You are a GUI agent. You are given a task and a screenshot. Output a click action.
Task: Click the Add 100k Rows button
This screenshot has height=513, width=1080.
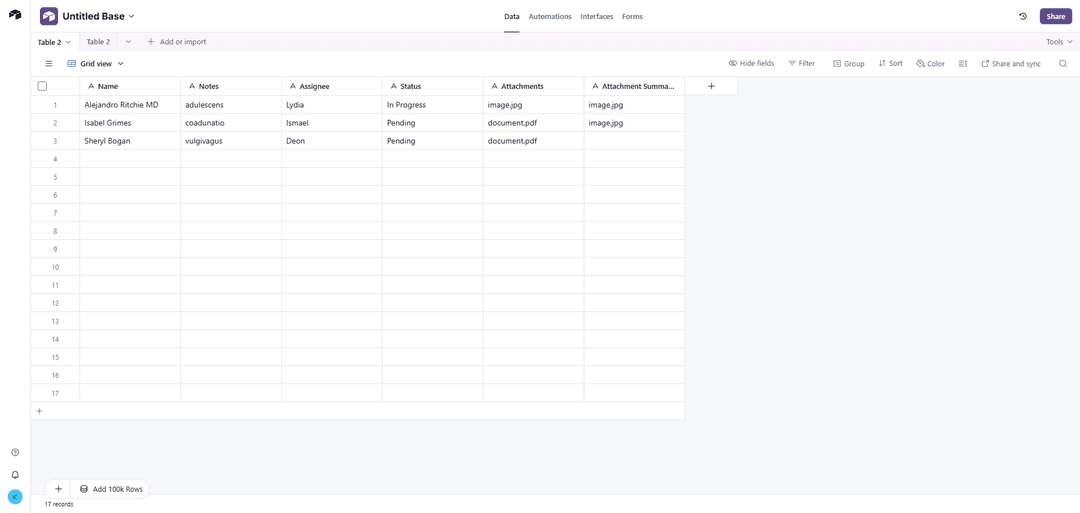[x=110, y=489]
